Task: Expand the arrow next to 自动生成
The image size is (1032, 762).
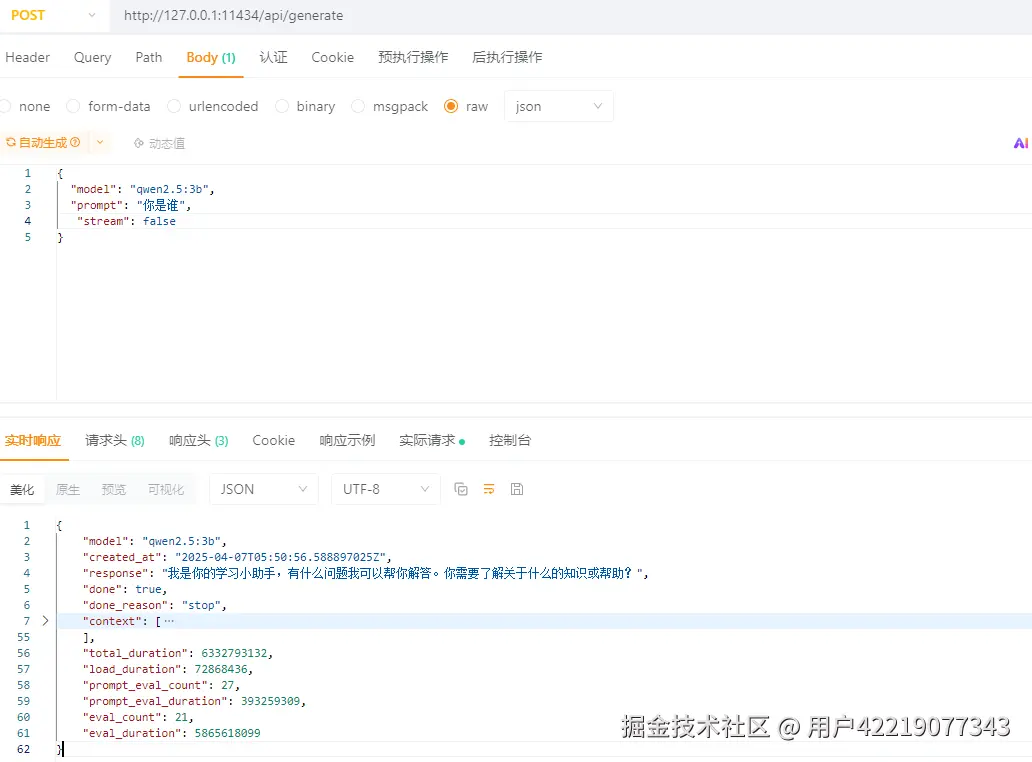Action: [99, 142]
